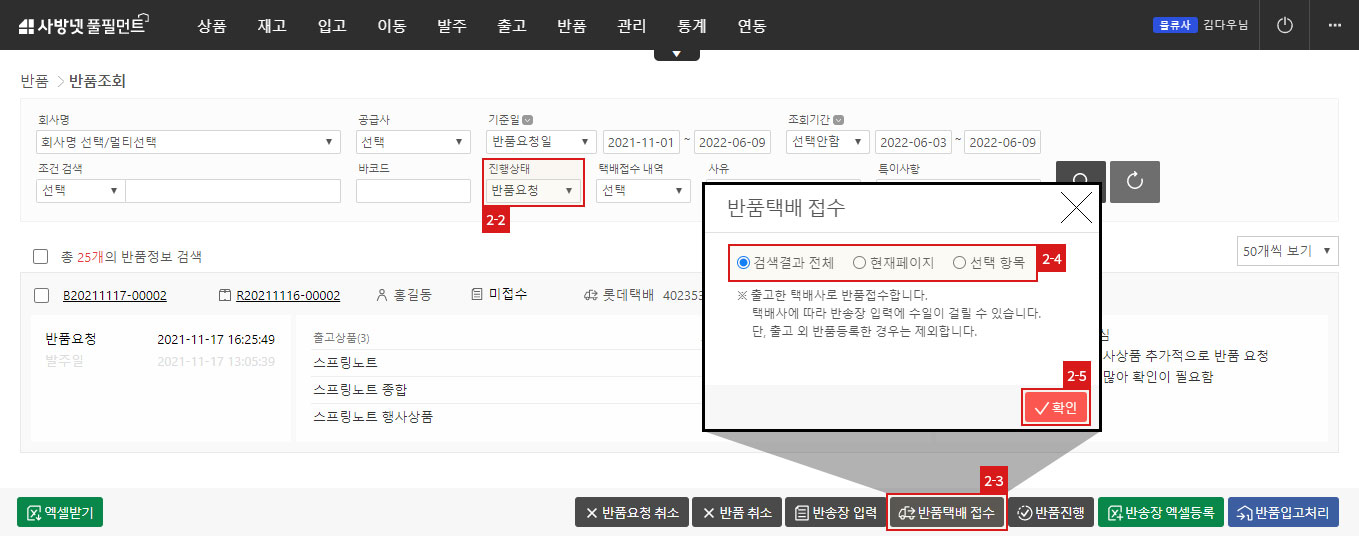Click the magnifier search icon button
The image size is (1359, 536).
click(1080, 182)
